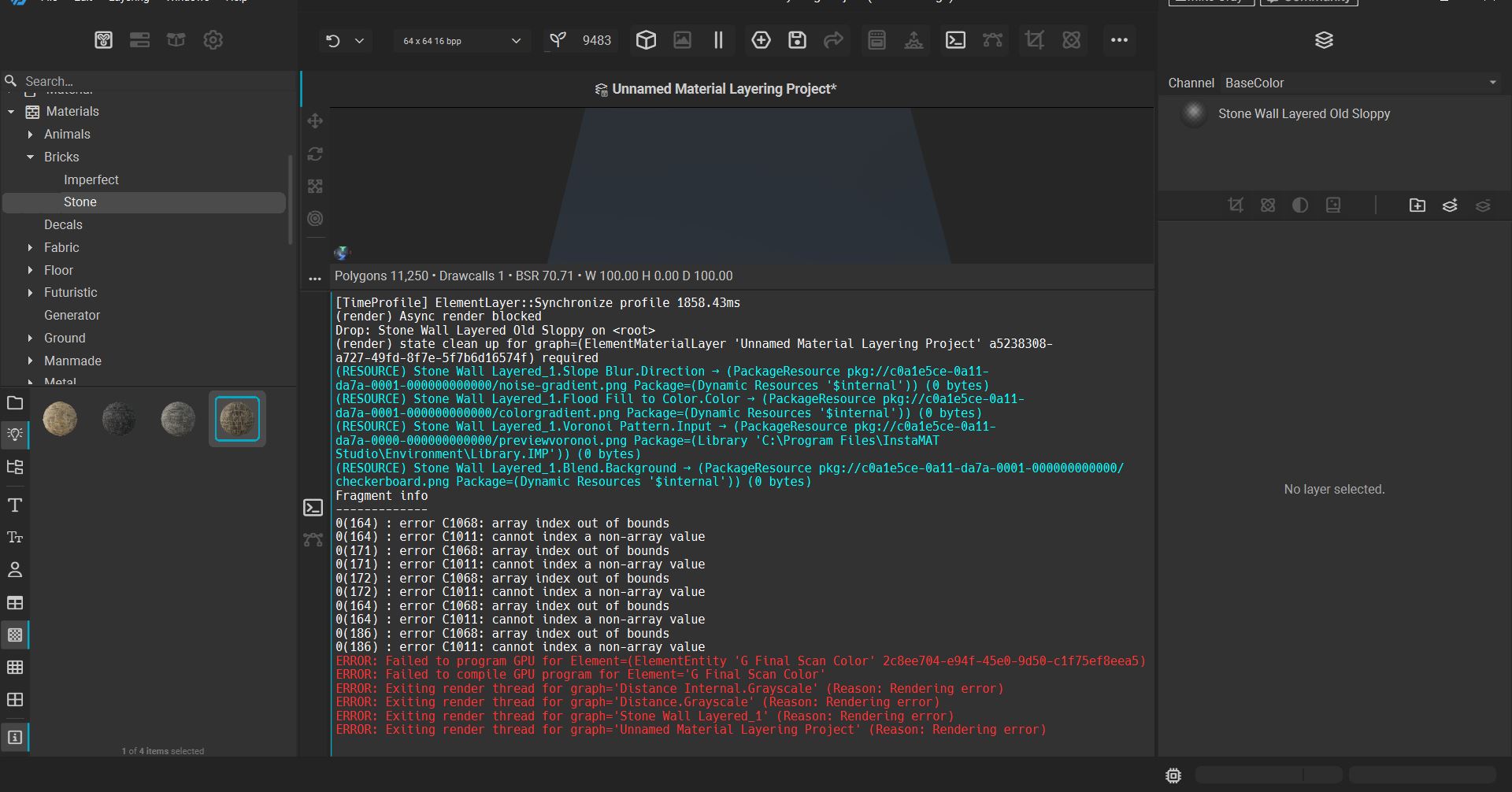Select the Imperfect subcategory under Bricks
1512x792 pixels.
91,179
